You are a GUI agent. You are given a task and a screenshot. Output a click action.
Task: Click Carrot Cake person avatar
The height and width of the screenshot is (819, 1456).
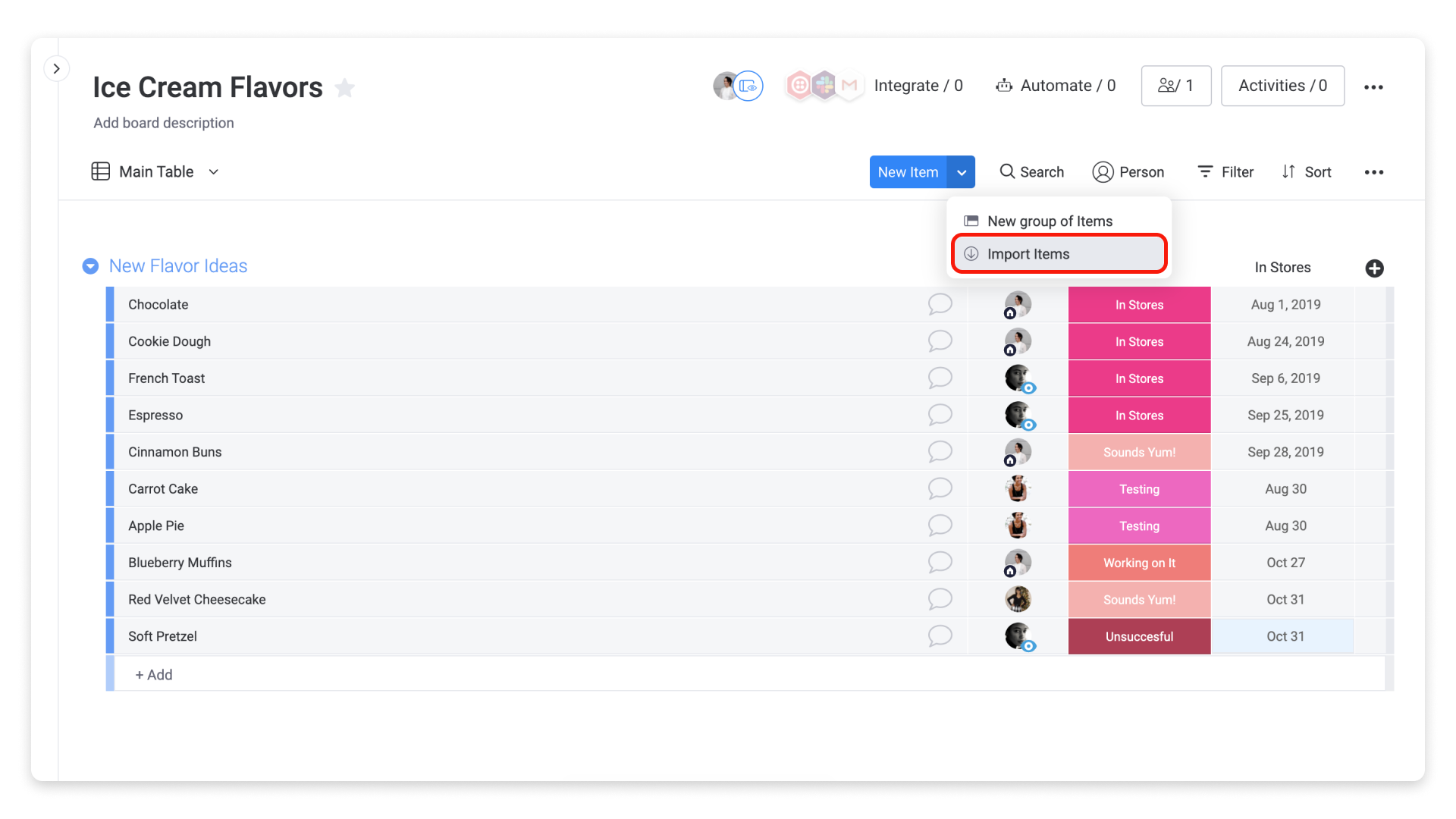click(1018, 488)
